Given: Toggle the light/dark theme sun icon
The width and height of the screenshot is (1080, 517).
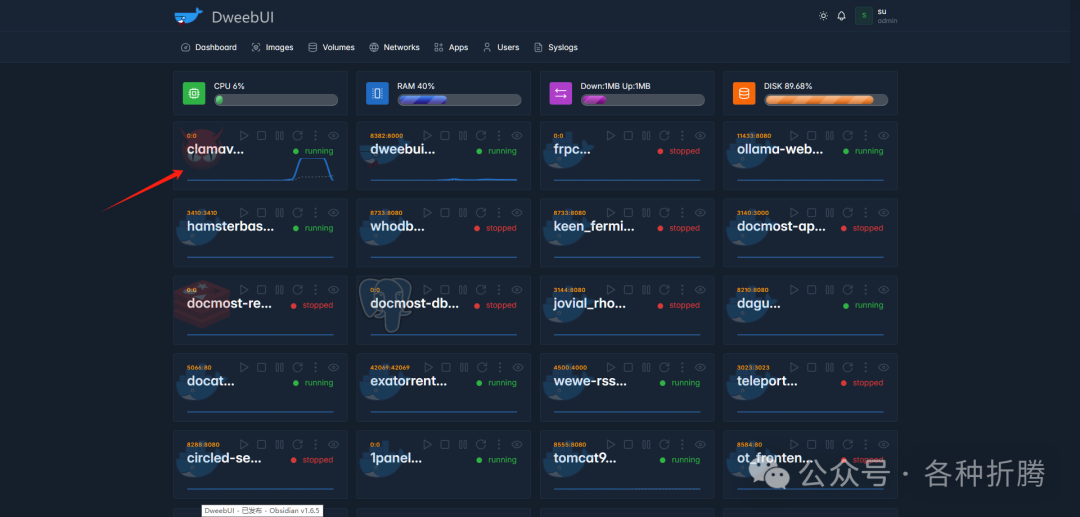Looking at the screenshot, I should click(823, 16).
